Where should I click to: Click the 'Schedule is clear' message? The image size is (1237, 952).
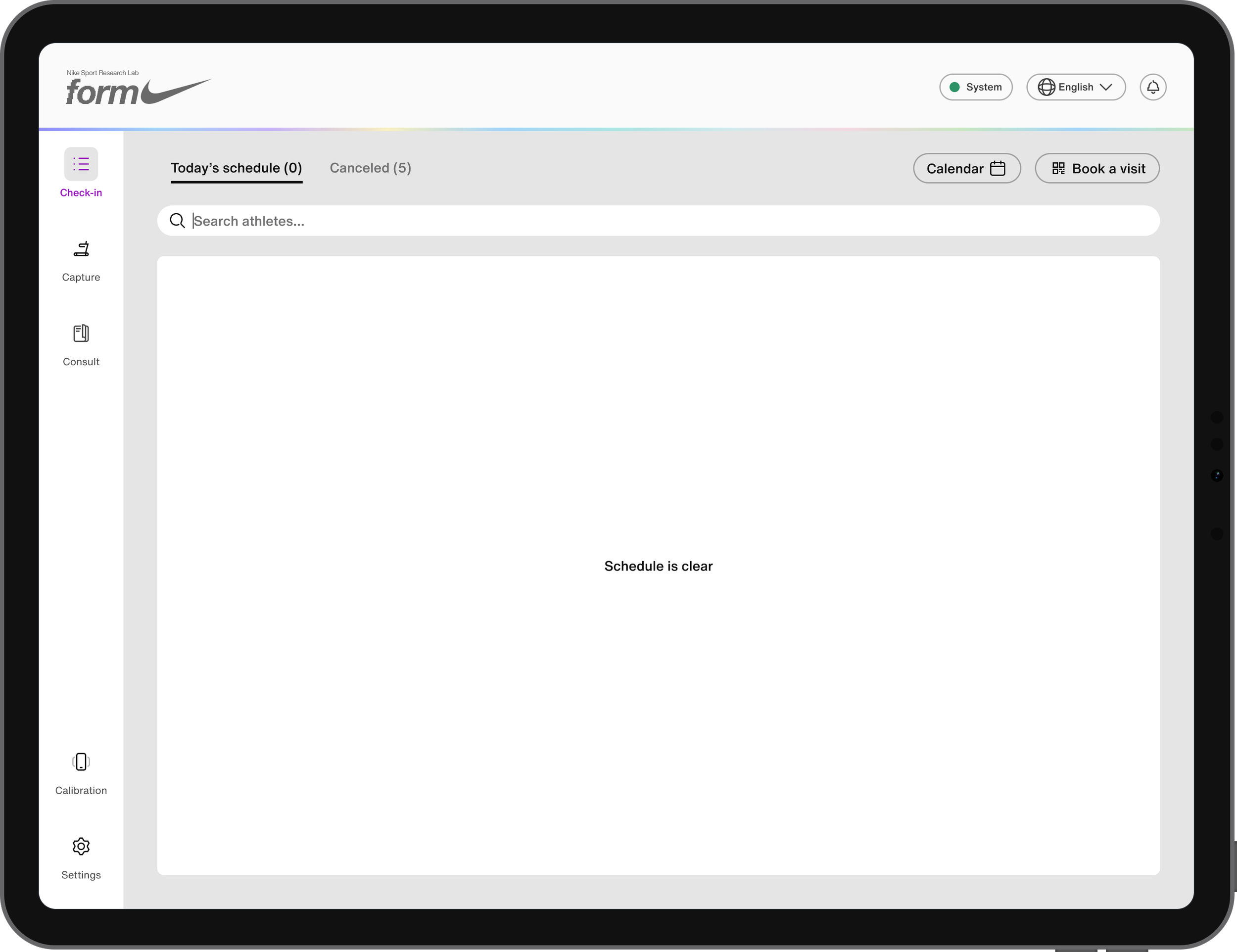pos(658,566)
